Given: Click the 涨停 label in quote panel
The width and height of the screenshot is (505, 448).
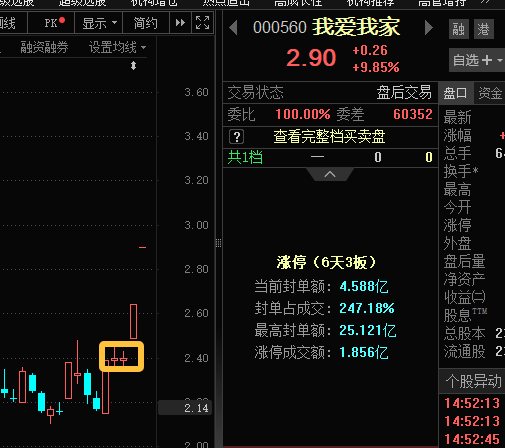Looking at the screenshot, I should click(457, 225).
